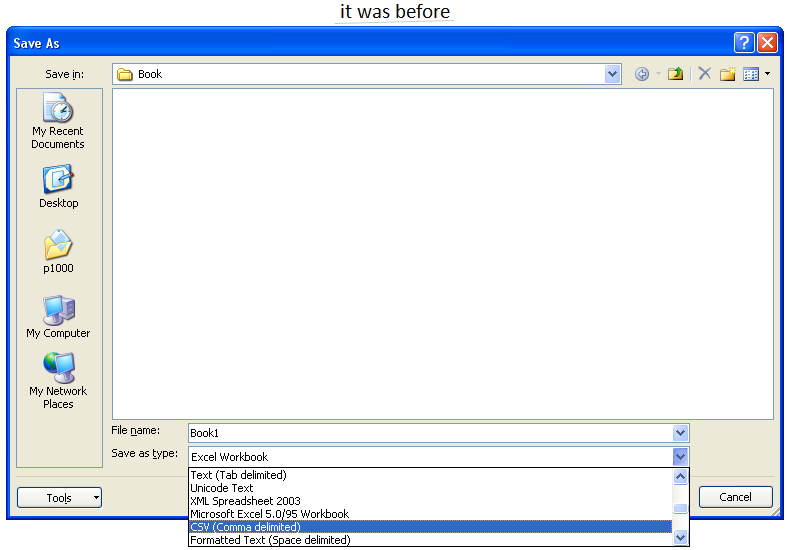This screenshot has width=790, height=550.
Task: Click the Views grid icon
Action: pos(751,74)
